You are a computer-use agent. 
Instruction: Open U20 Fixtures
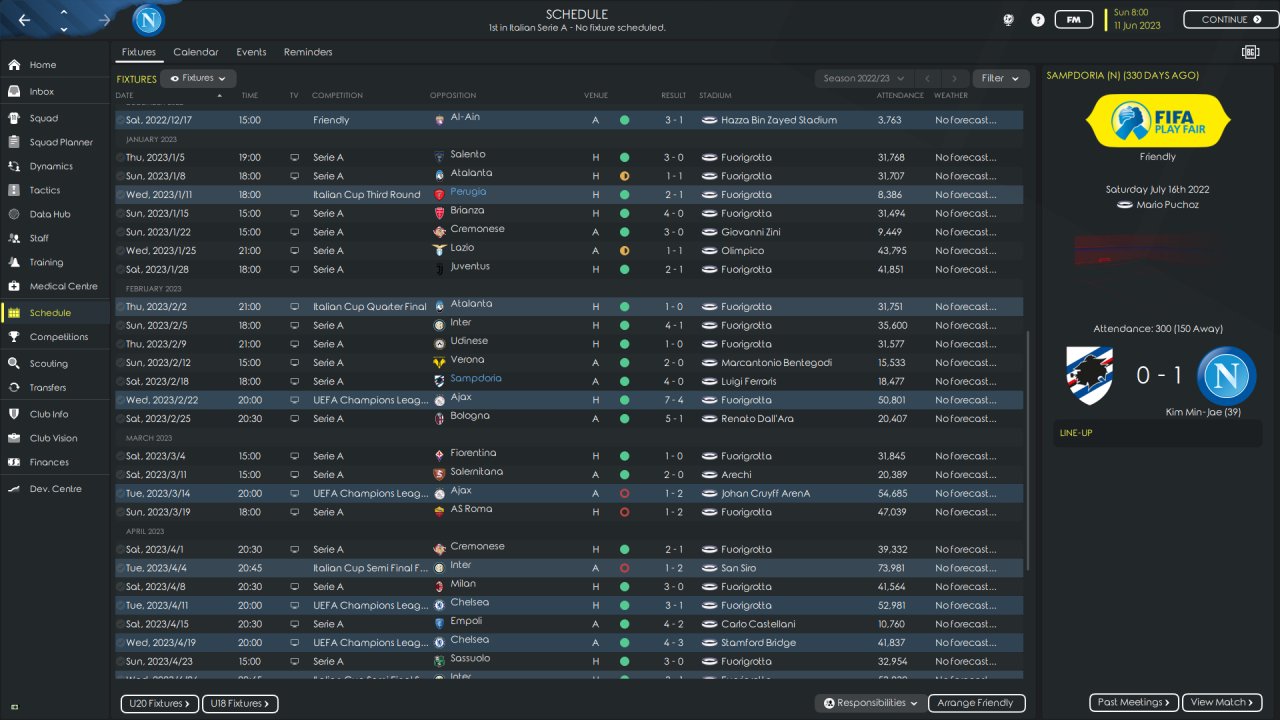tap(159, 703)
